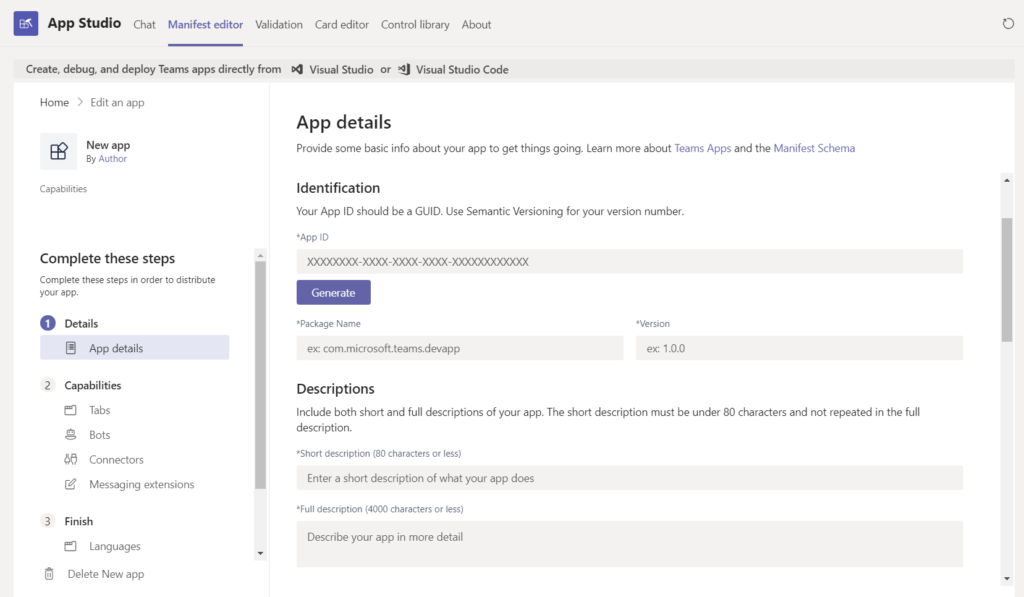This screenshot has height=597, width=1024.
Task: Click the Visual Studio Code icon
Action: tap(404, 70)
